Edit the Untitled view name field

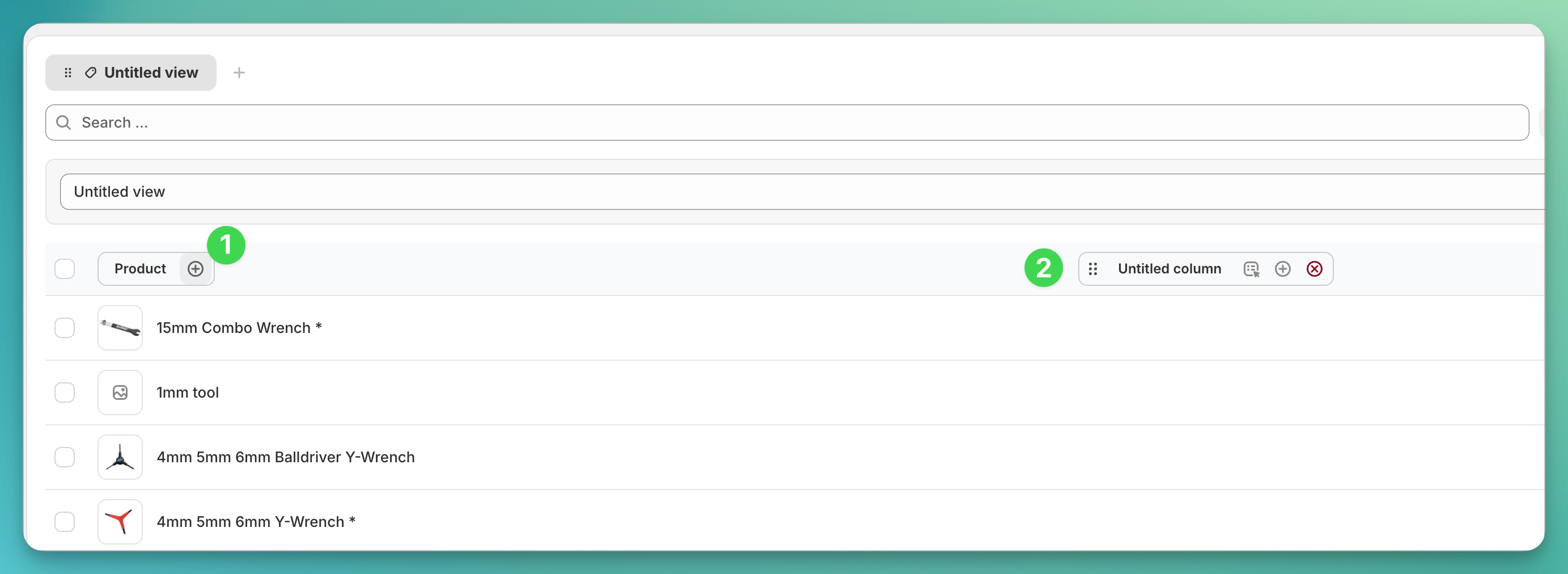point(791,192)
